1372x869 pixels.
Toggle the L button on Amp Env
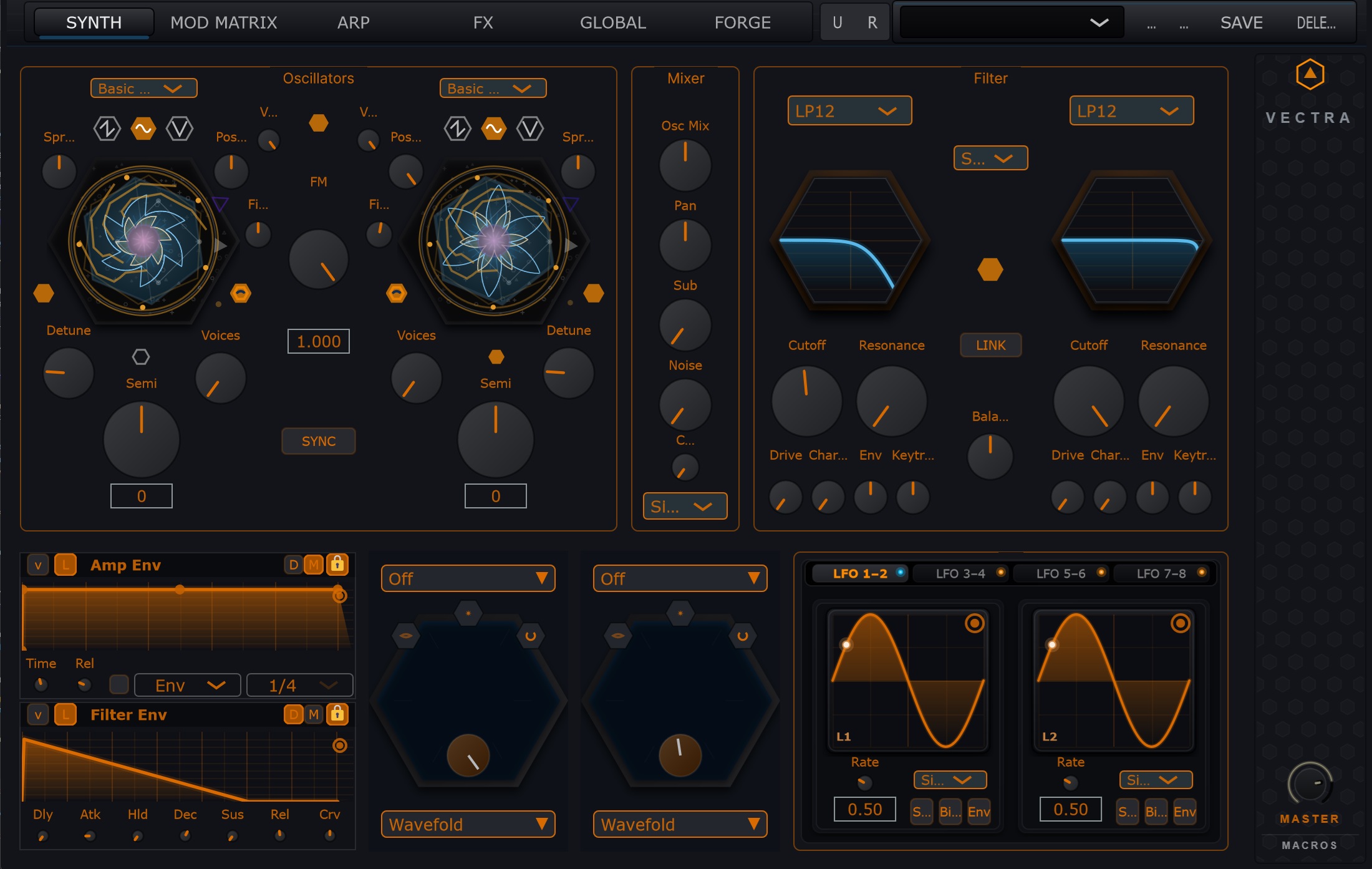[x=65, y=565]
